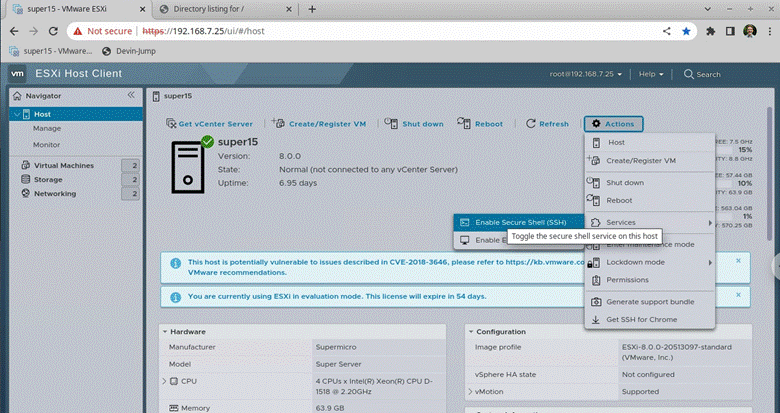Reload the page with the refresh icon
780x413 pixels.
[x=53, y=31]
